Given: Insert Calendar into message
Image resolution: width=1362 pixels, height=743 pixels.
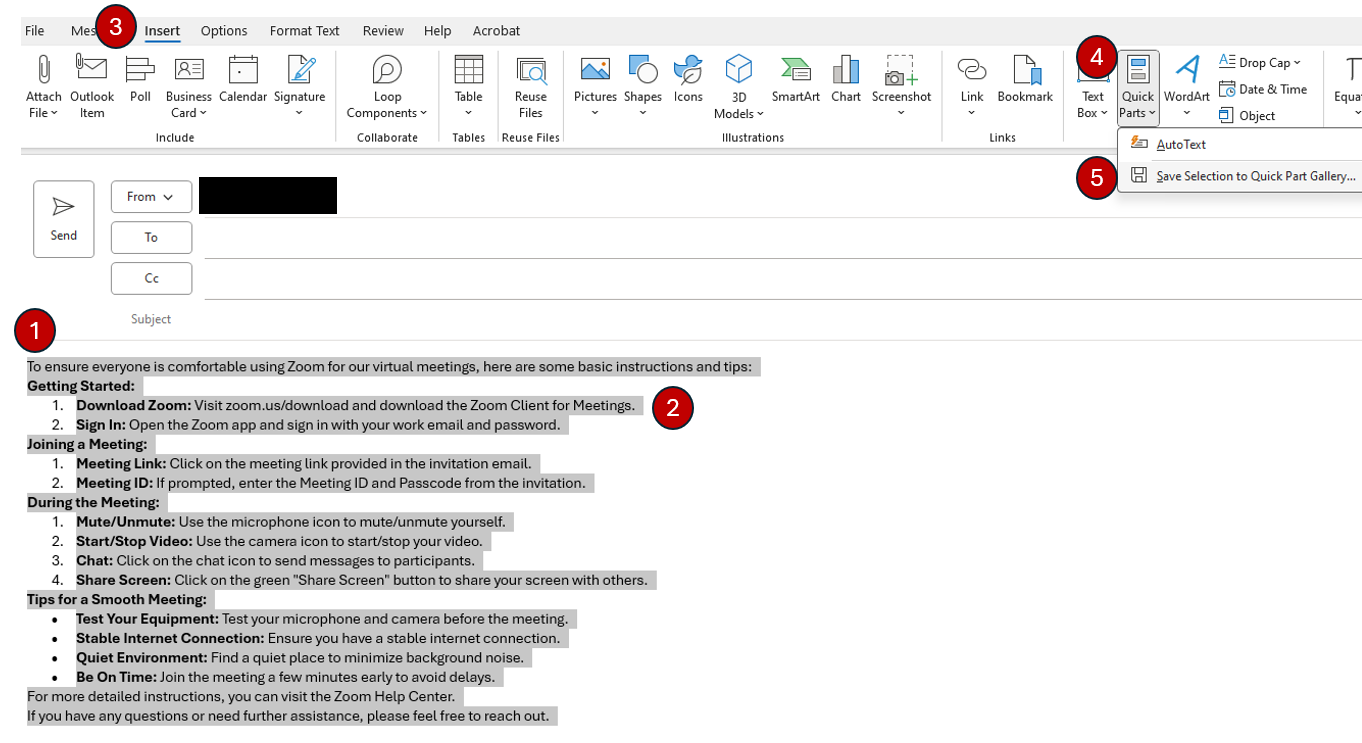Looking at the screenshot, I should pos(243,80).
